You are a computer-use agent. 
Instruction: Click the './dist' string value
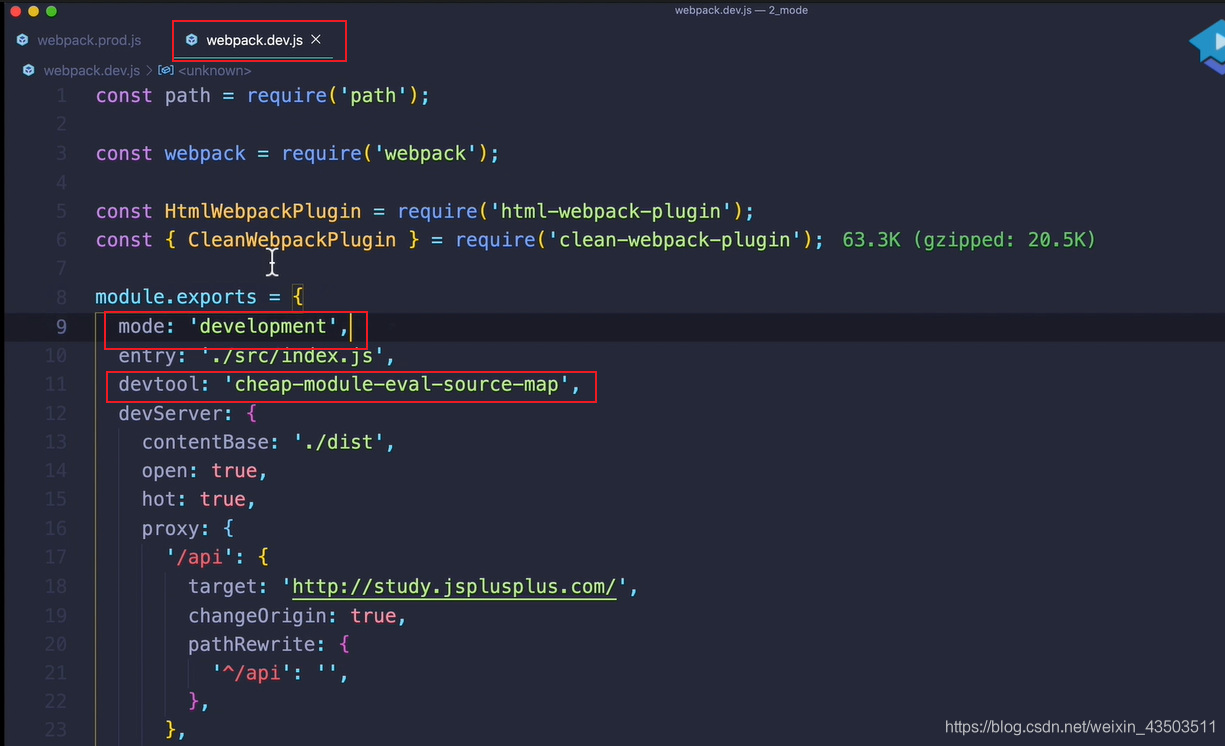point(338,442)
